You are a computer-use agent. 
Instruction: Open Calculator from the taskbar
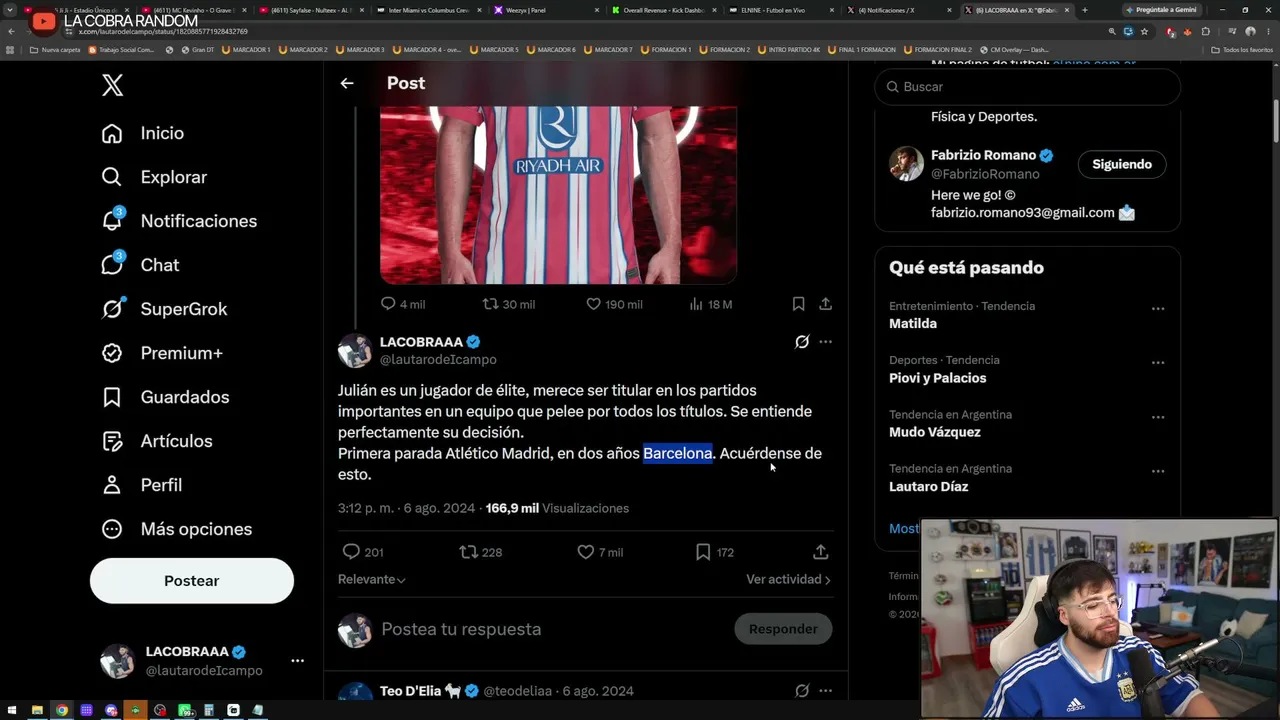(x=209, y=710)
